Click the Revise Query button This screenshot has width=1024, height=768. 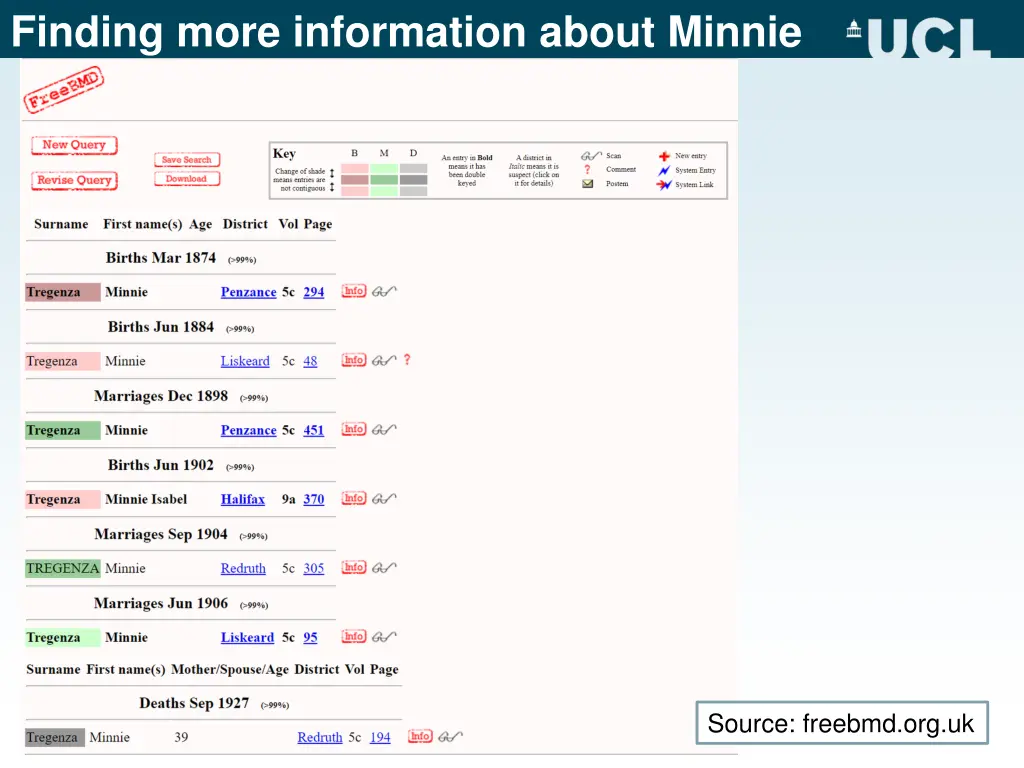[74, 180]
